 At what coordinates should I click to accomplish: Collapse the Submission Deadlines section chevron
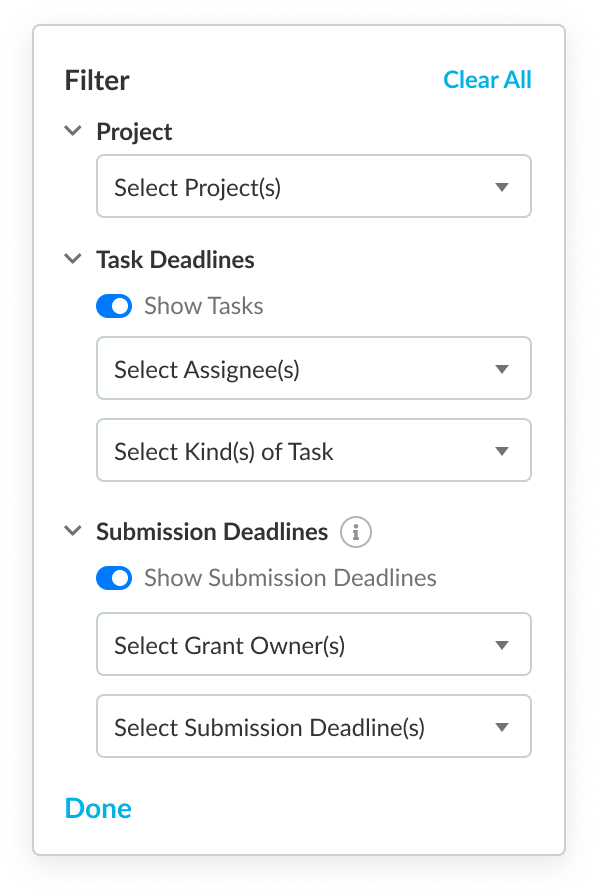tap(73, 531)
